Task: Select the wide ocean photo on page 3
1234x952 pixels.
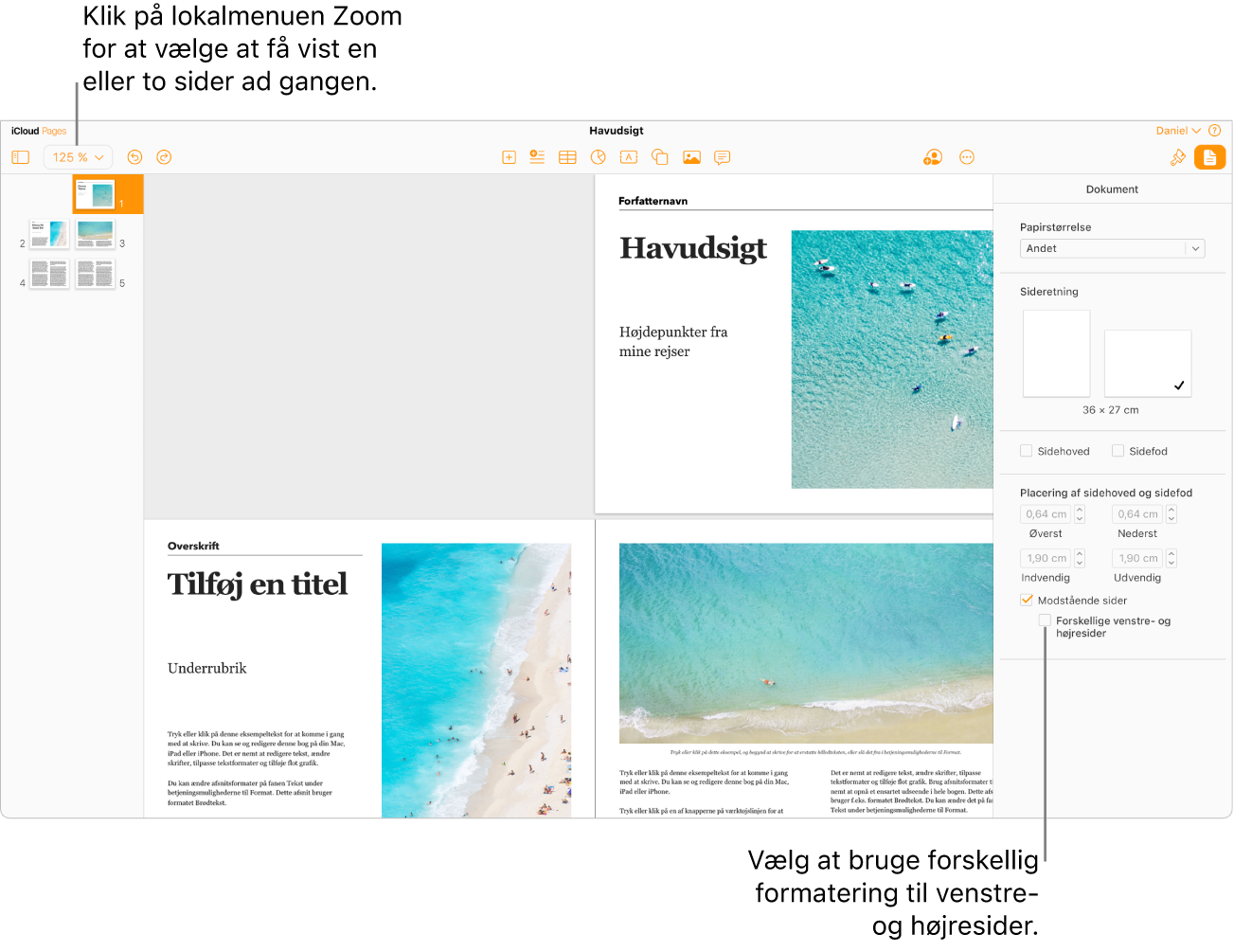Action: 806,643
